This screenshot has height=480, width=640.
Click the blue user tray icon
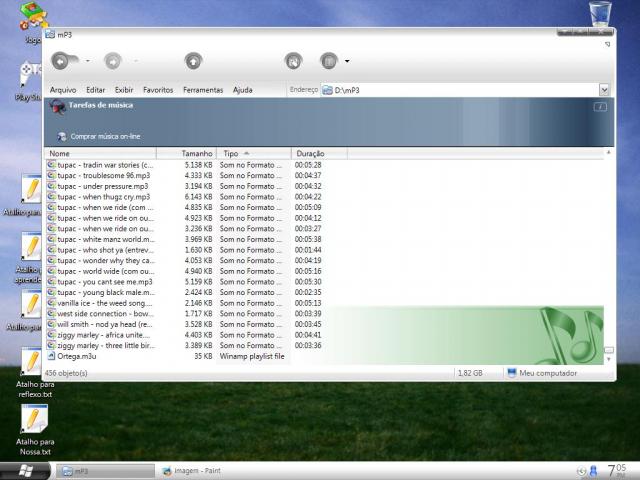tap(593, 471)
